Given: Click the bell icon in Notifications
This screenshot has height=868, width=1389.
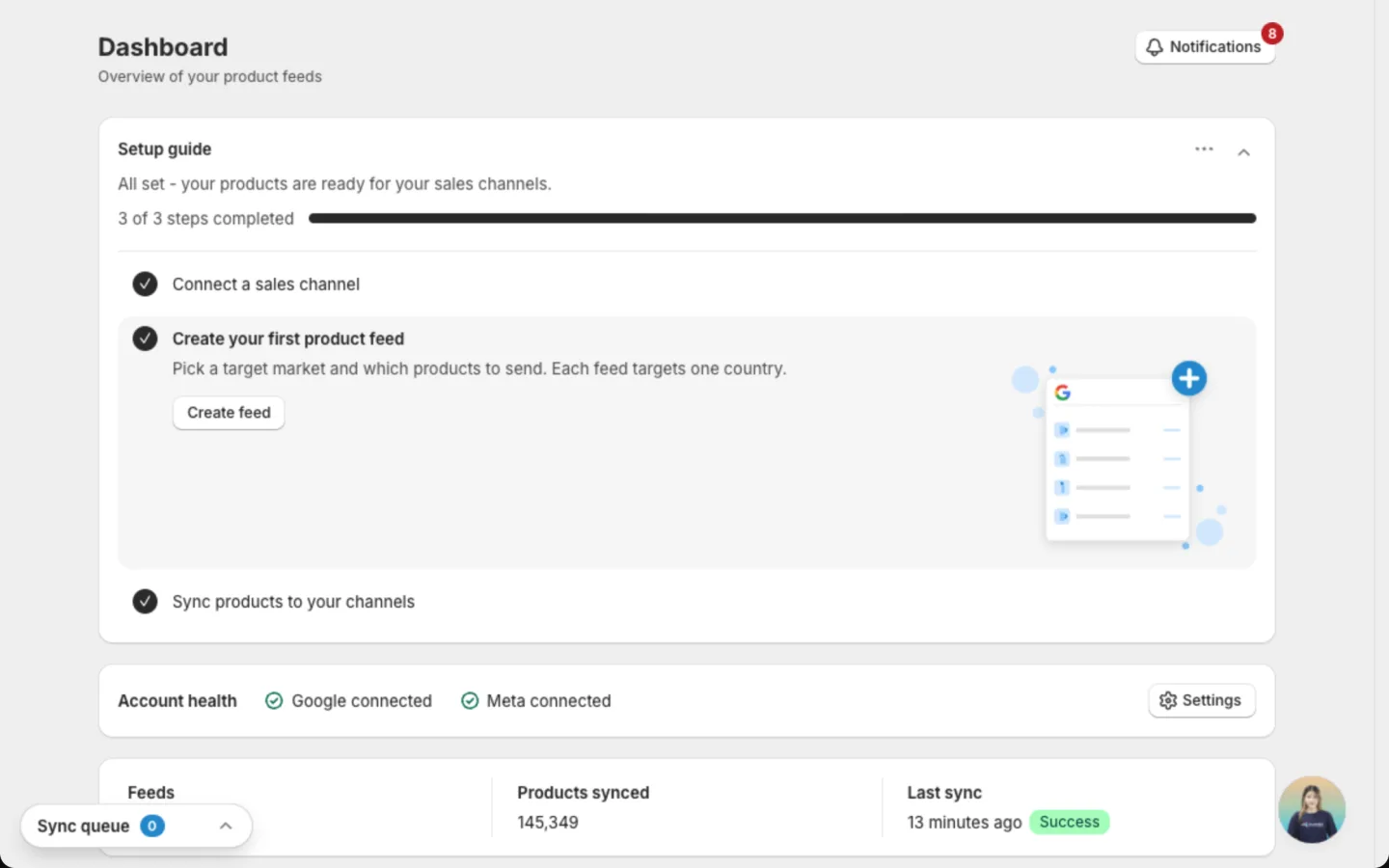Looking at the screenshot, I should coord(1154,46).
